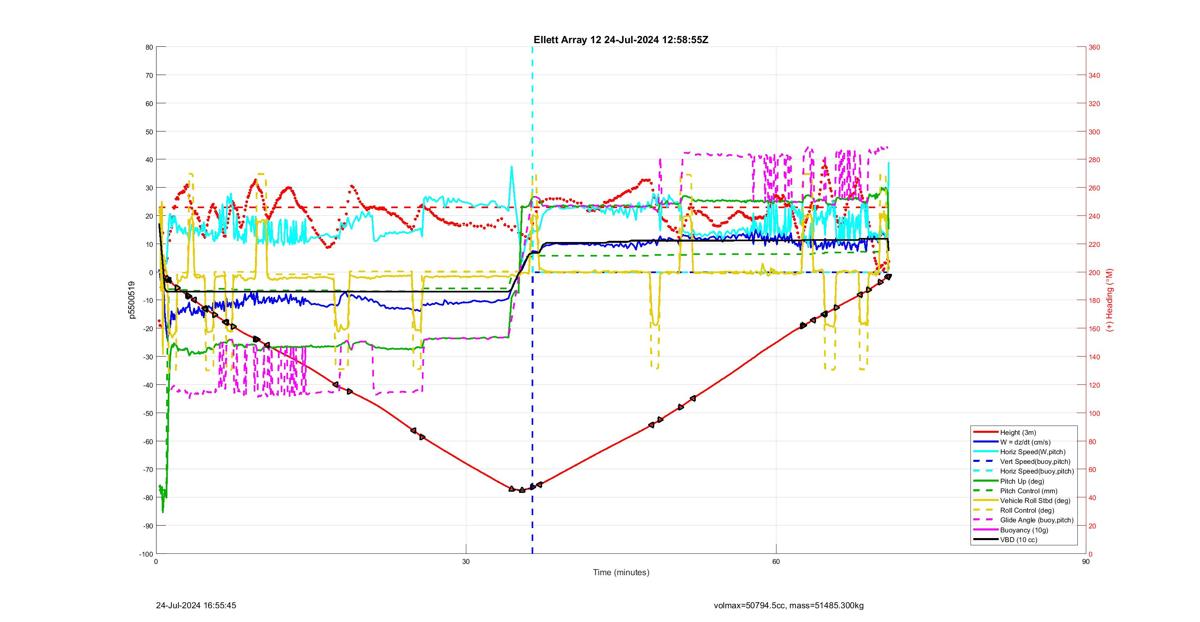This screenshot has height=622, width=1200.
Task: Click the 'p5500519' left axis label
Action: pyautogui.click(x=131, y=300)
